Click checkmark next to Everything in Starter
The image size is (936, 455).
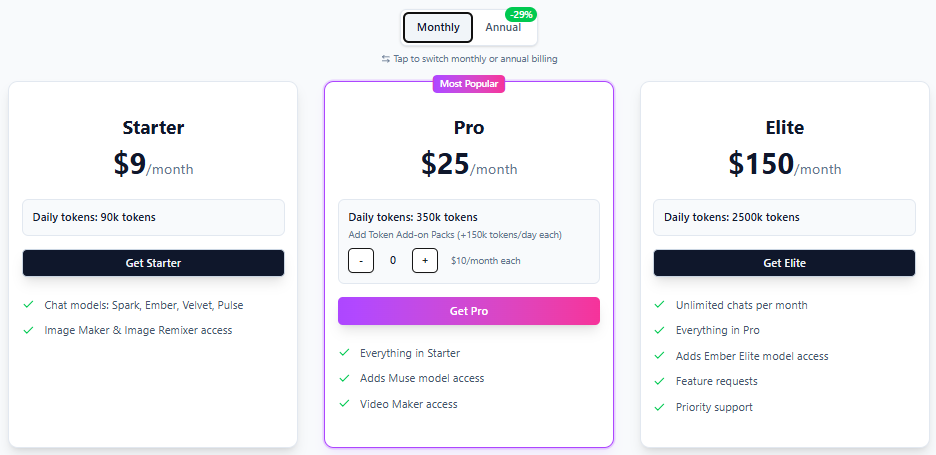[x=344, y=353]
